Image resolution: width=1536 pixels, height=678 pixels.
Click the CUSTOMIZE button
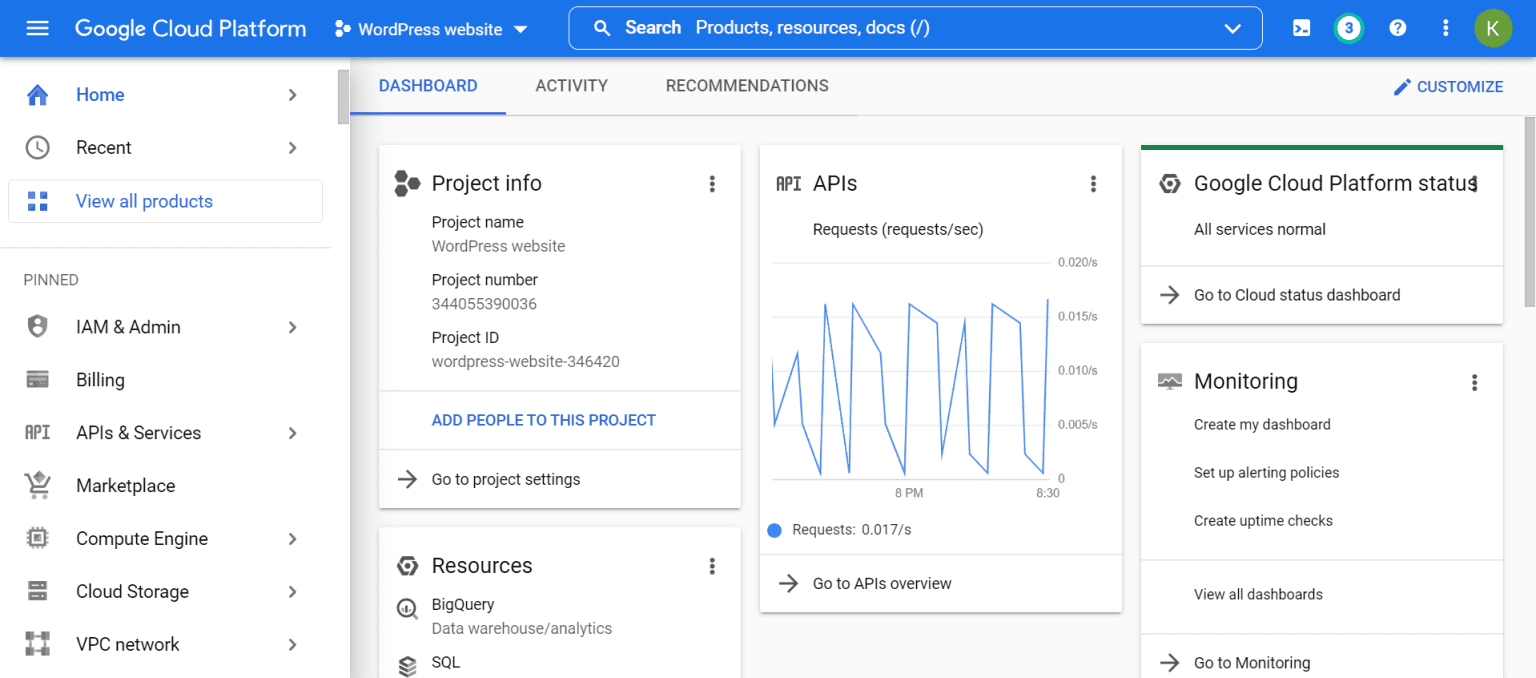1448,86
